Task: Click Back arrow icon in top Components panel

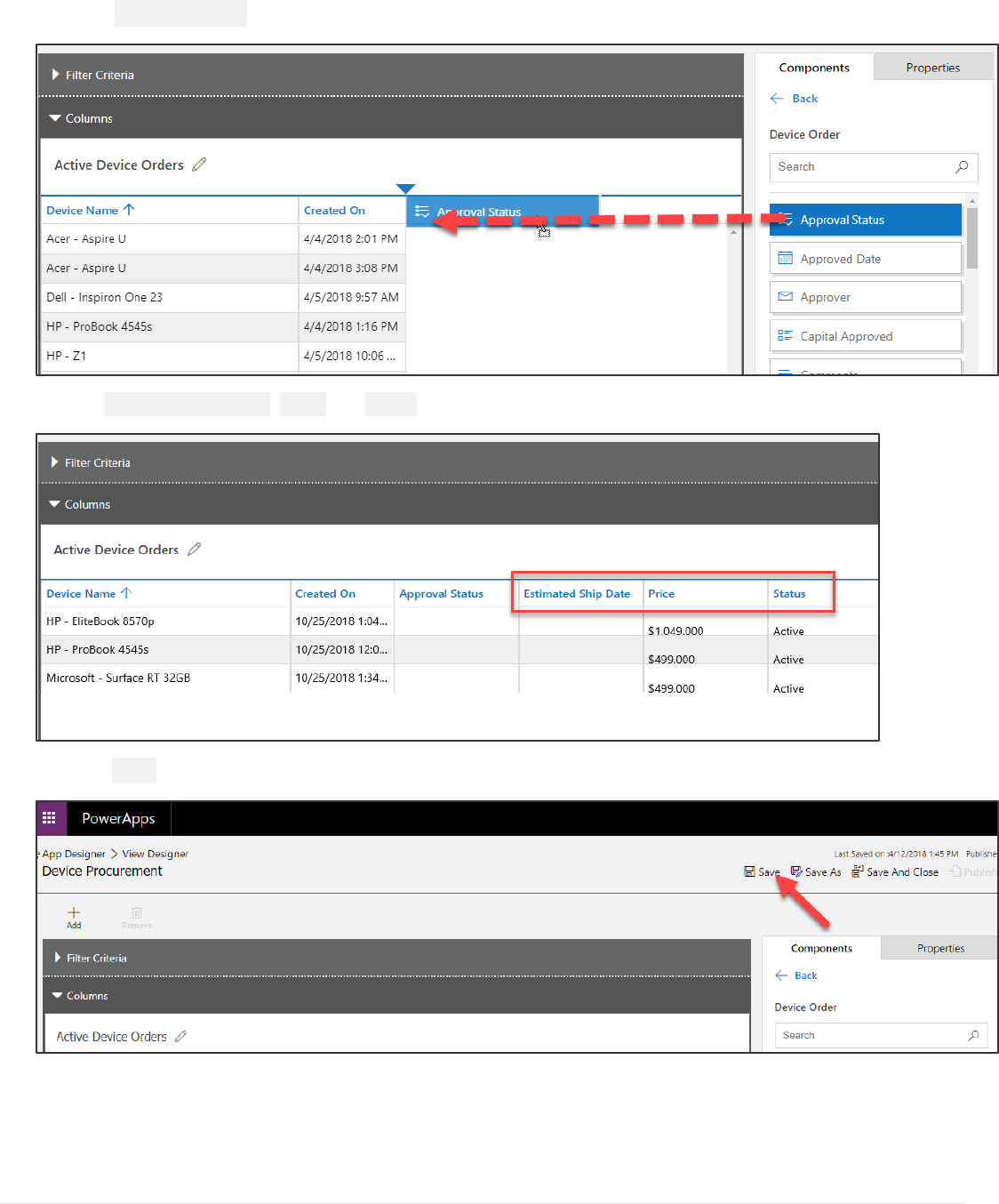Action: click(x=777, y=99)
